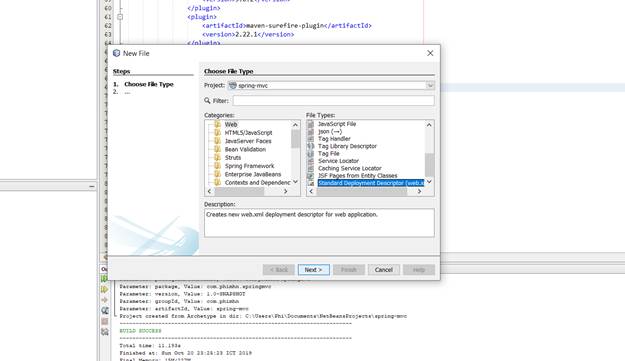
Task: Click Categories list scroll-left arrow
Action: point(210,191)
